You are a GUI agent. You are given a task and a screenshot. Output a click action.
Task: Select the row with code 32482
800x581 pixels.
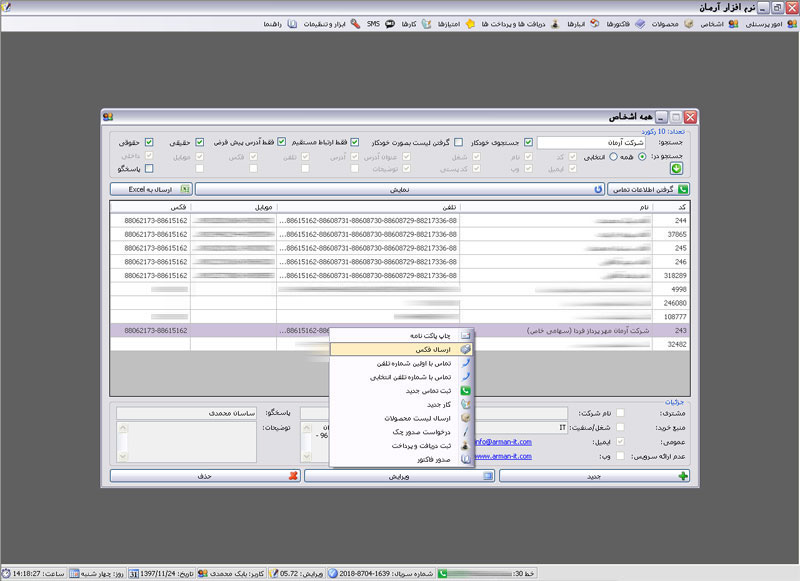click(x=399, y=344)
